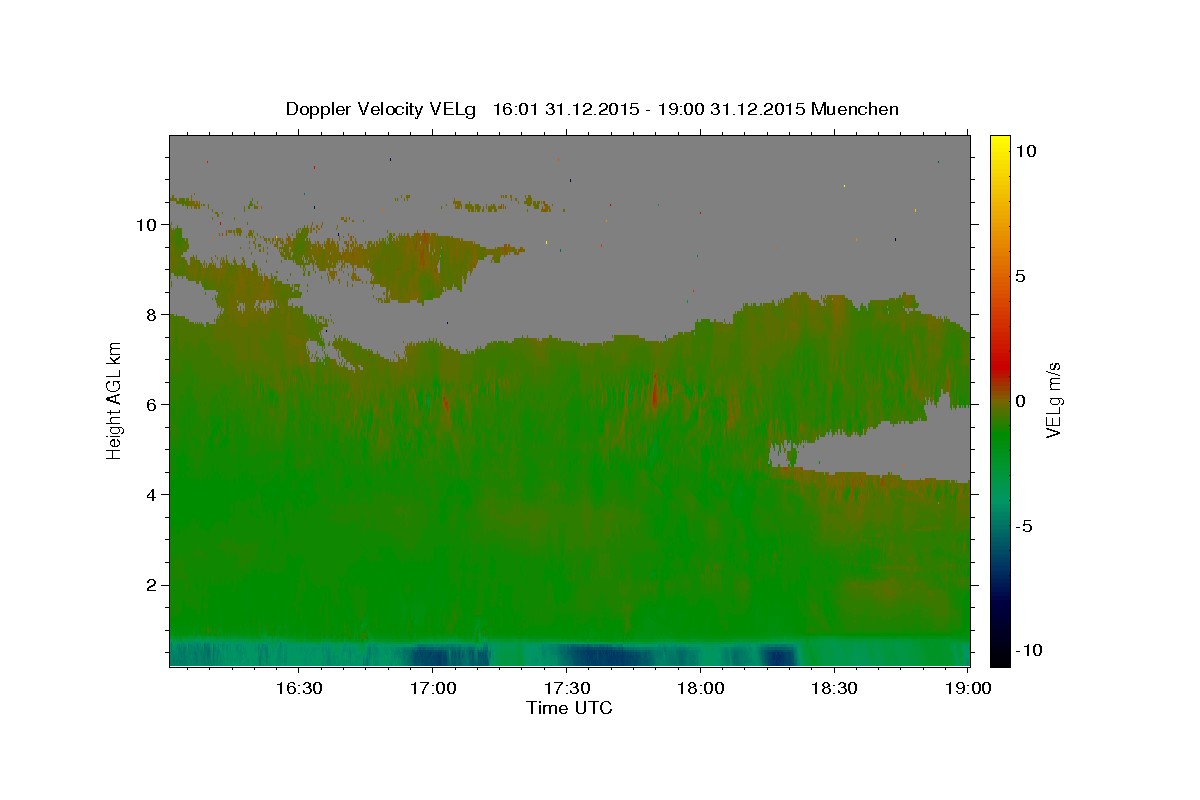The width and height of the screenshot is (1200, 800).
Task: Click the colorbar value 10 label
Action: [x=1024, y=150]
